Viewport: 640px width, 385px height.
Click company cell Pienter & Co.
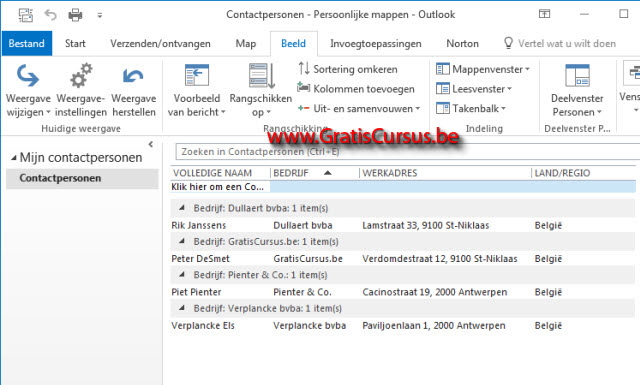tap(302, 292)
